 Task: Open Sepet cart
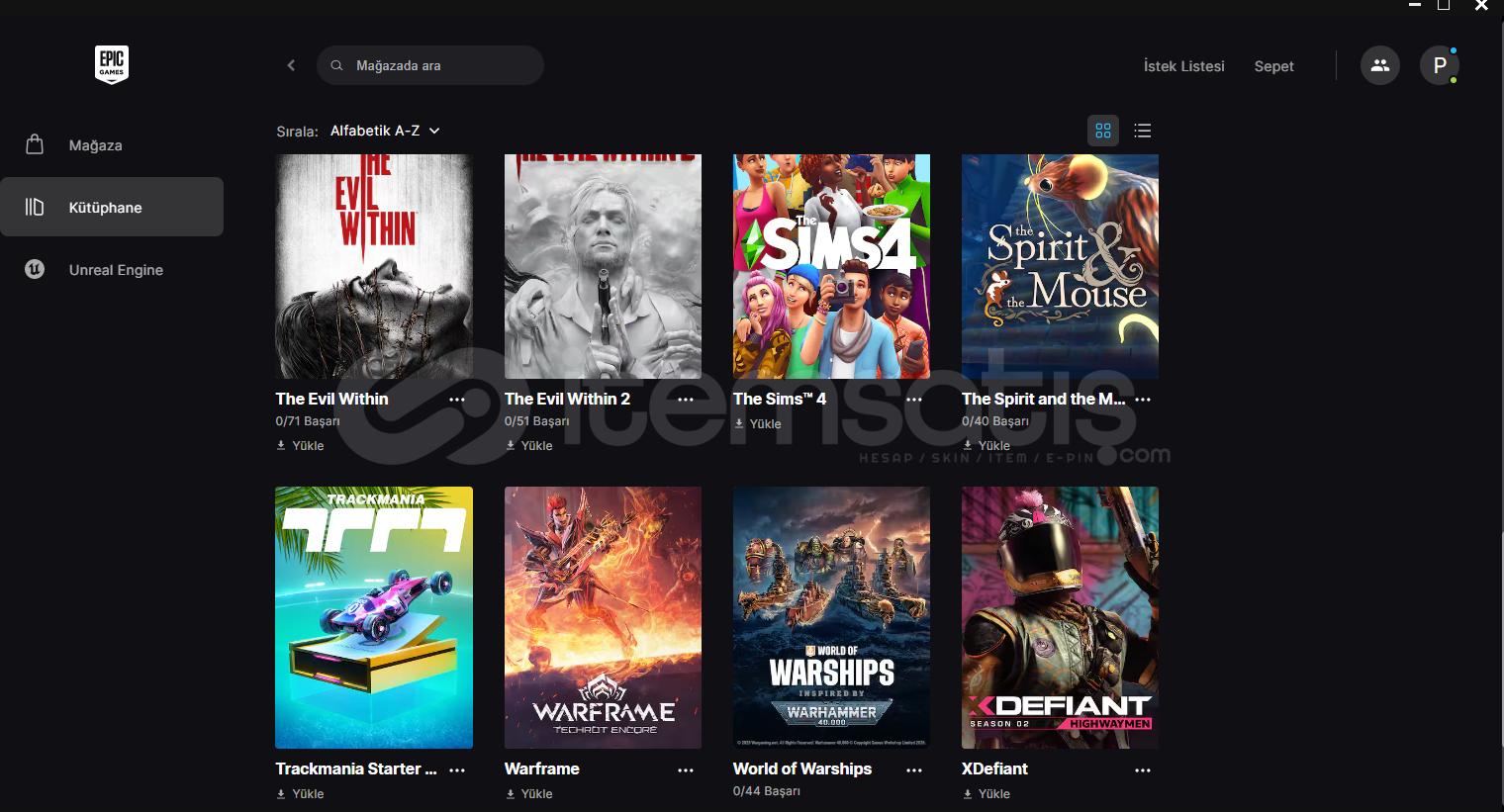[x=1273, y=66]
